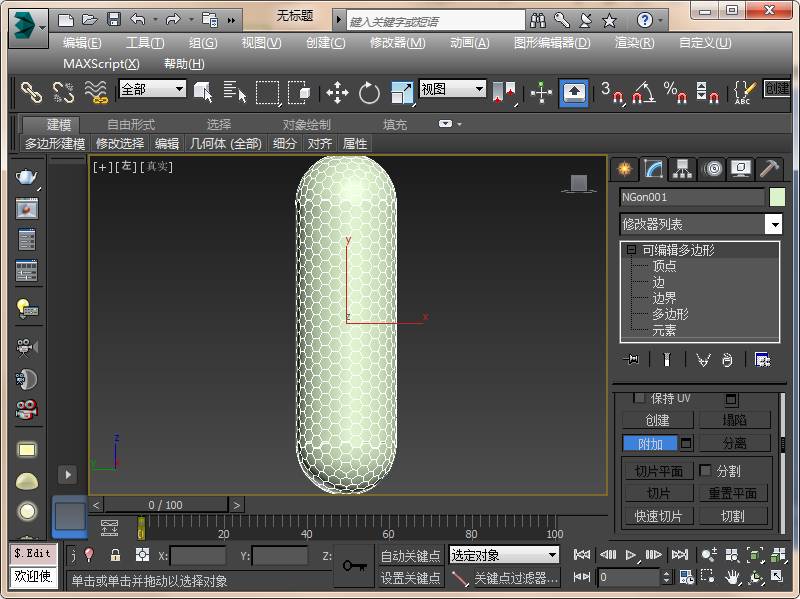Activate the Select Object tool
Image resolution: width=800 pixels, height=599 pixels.
tap(204, 92)
